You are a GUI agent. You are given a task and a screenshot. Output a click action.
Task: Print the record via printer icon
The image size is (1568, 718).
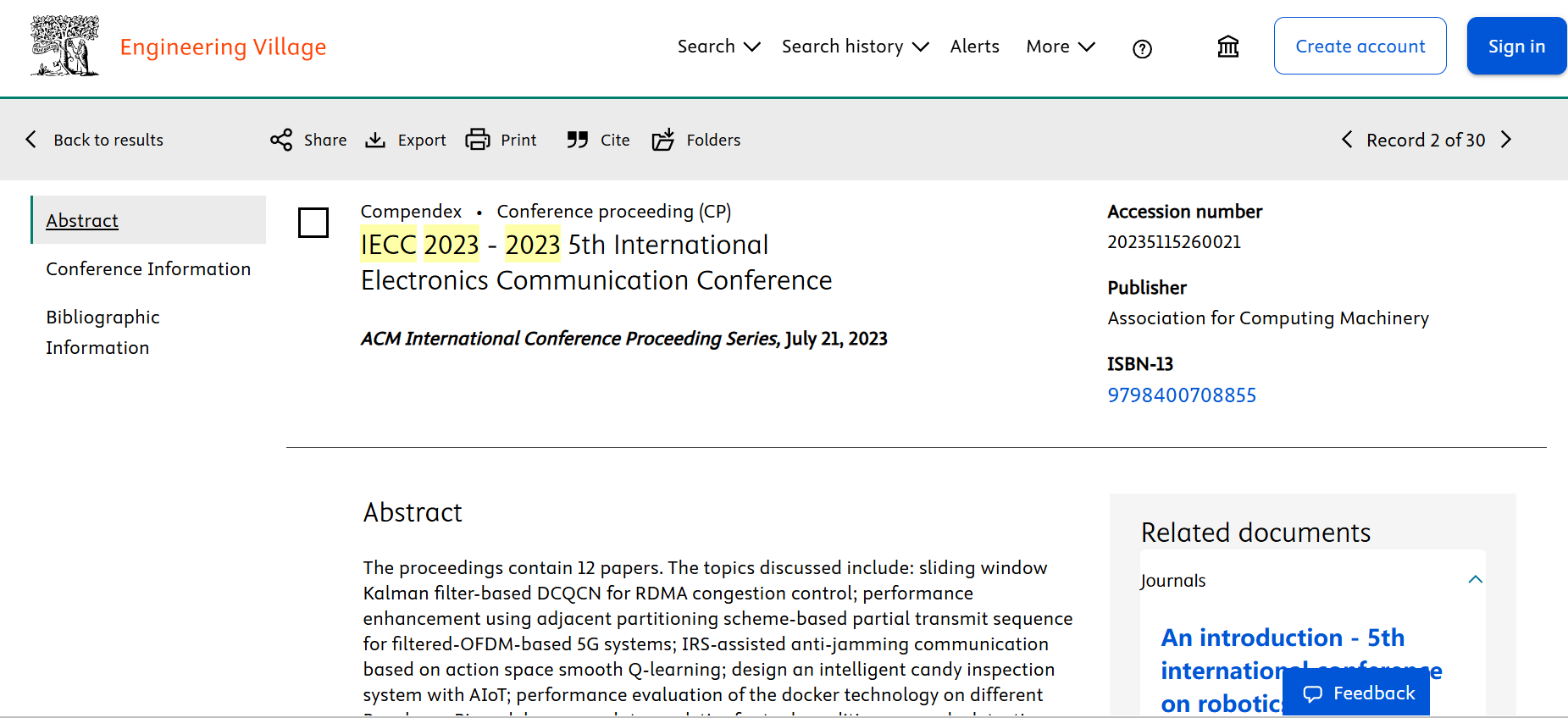click(478, 140)
